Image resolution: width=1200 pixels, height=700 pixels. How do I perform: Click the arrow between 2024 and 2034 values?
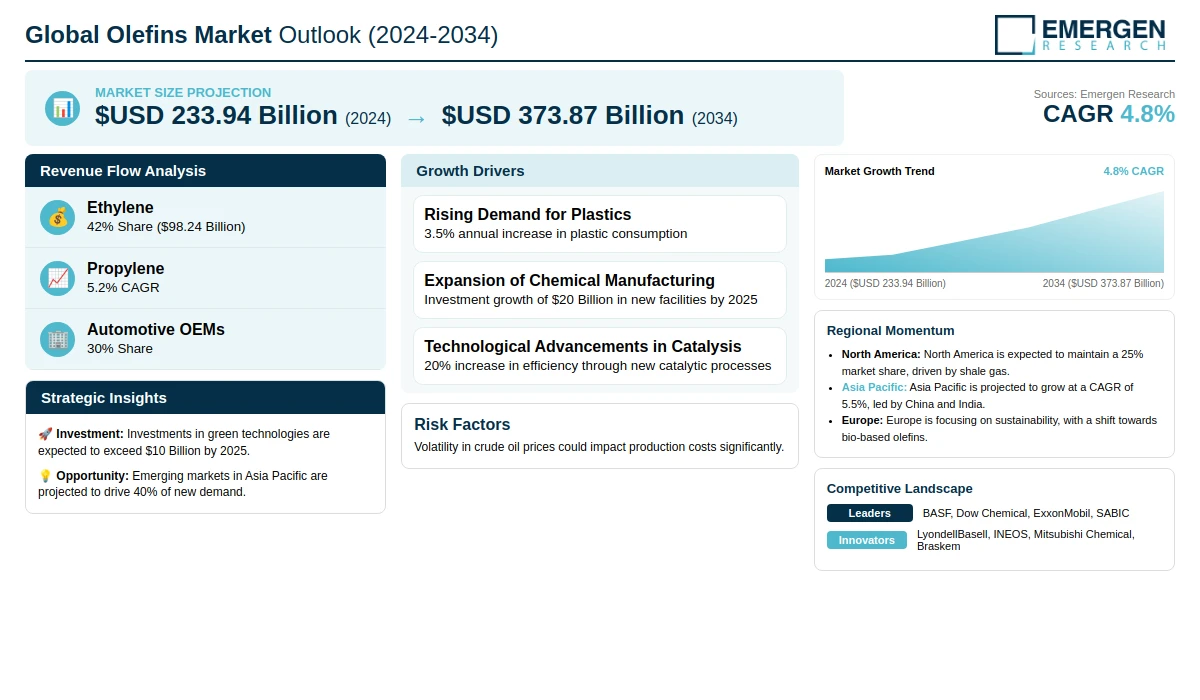tap(416, 118)
